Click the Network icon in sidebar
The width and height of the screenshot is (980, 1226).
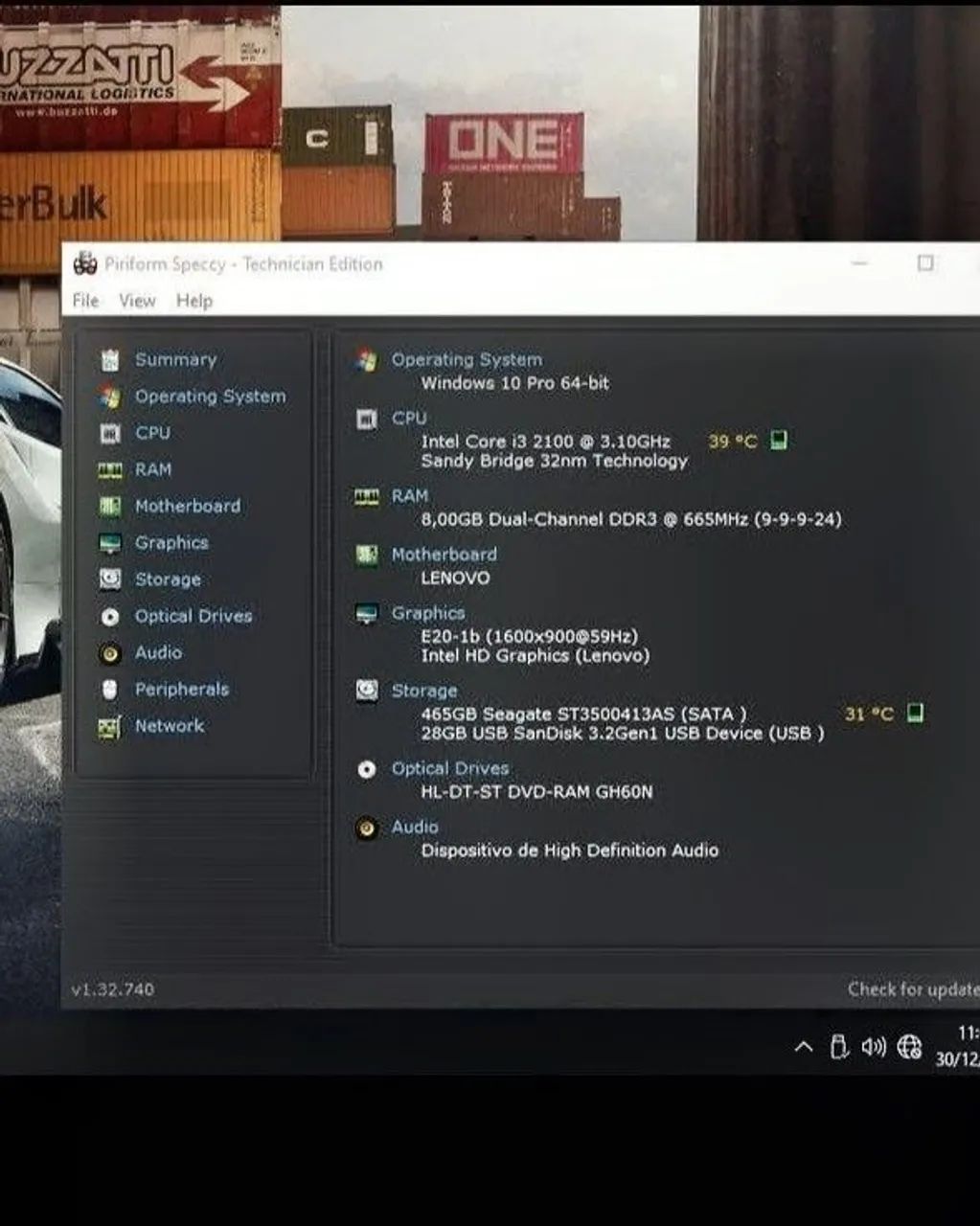coord(110,727)
